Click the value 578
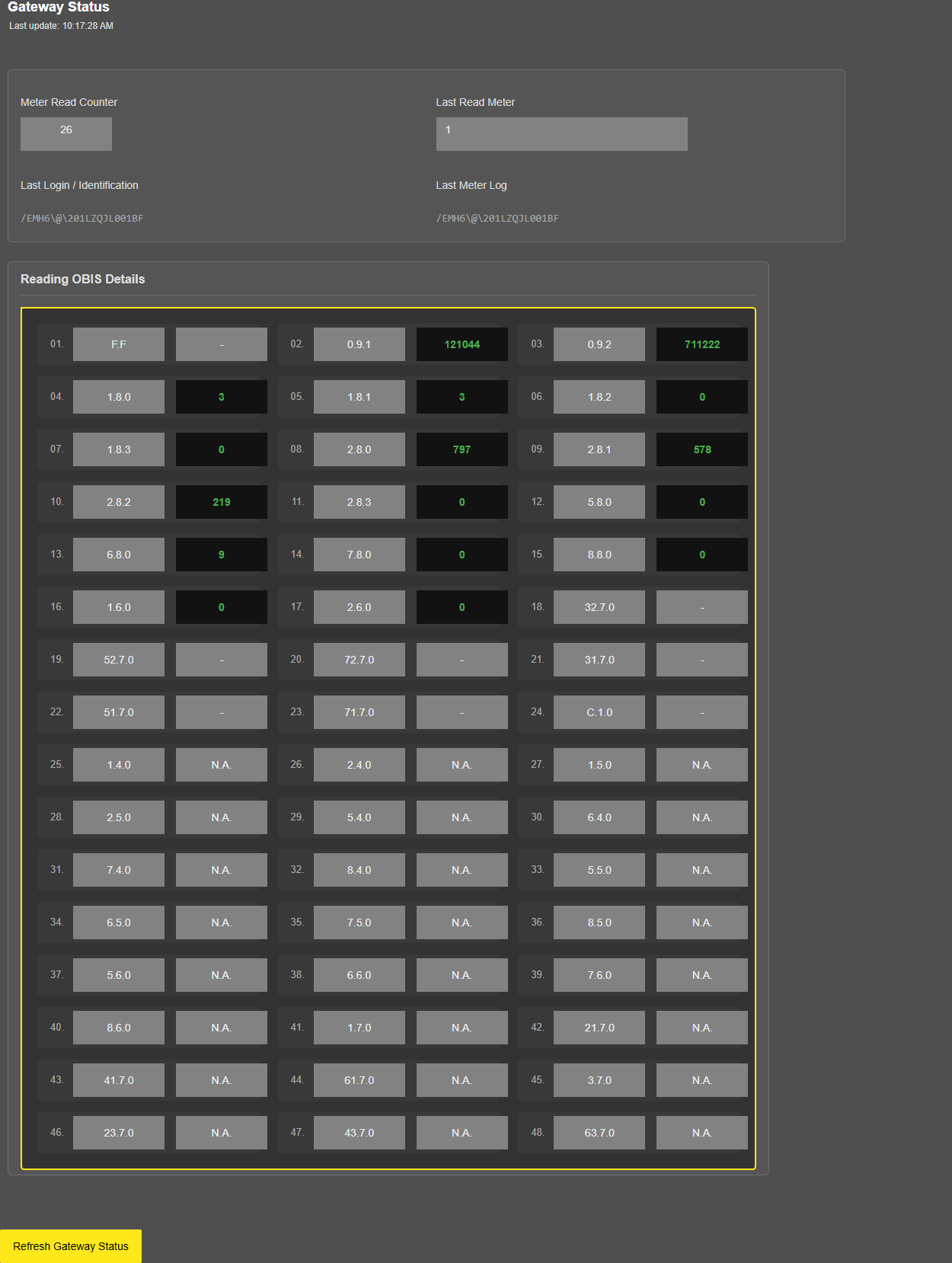Image resolution: width=952 pixels, height=1263 pixels. [702, 449]
